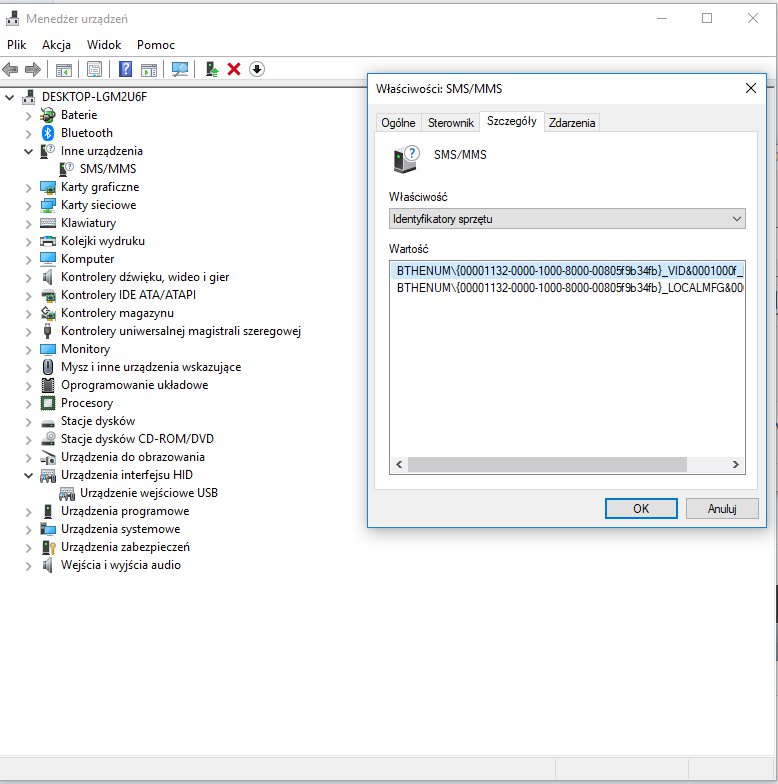778x784 pixels.
Task: Collapse Urządzenia interfejsu HID category
Action: pyautogui.click(x=28, y=475)
